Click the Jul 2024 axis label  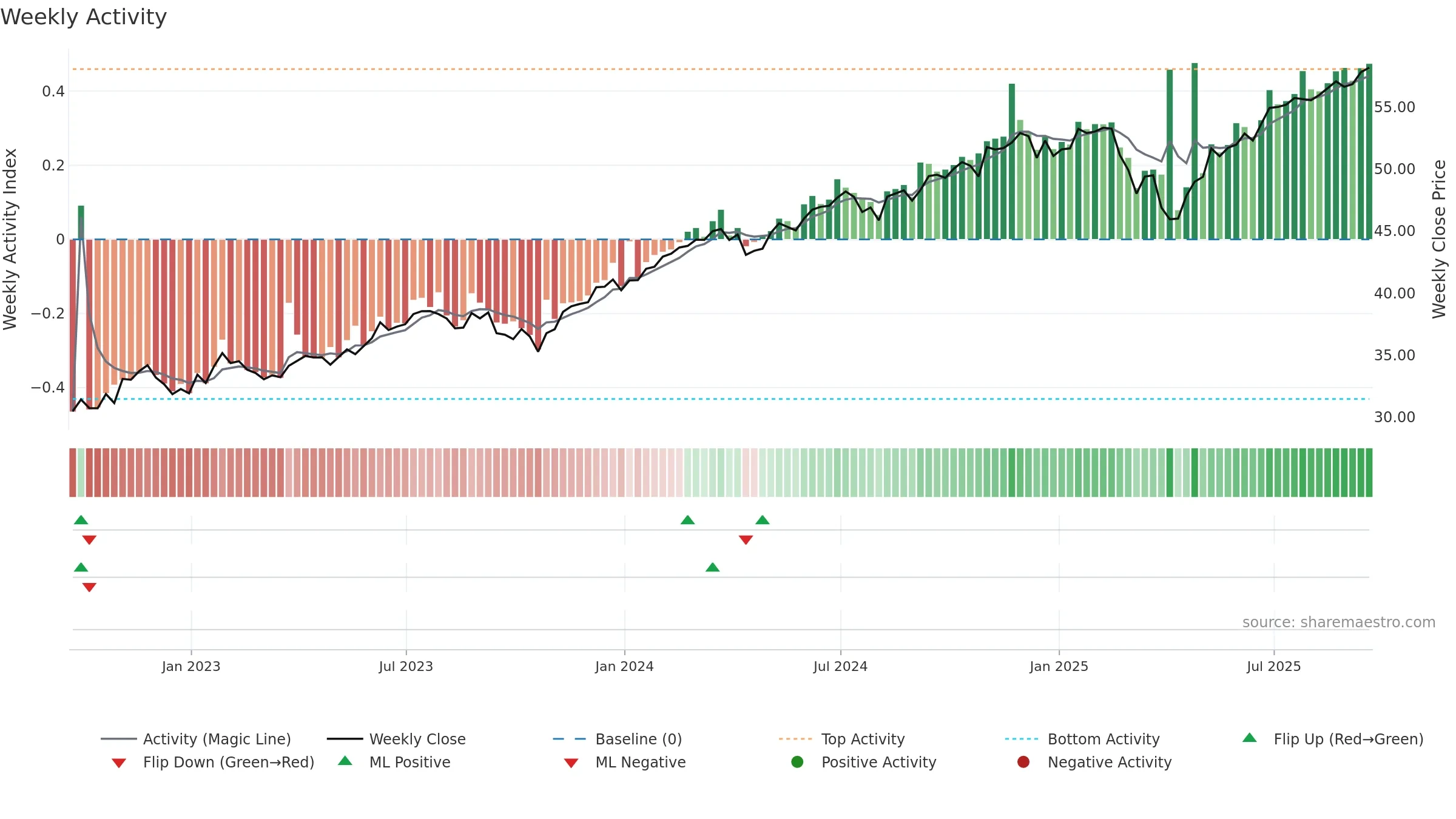pyautogui.click(x=840, y=667)
